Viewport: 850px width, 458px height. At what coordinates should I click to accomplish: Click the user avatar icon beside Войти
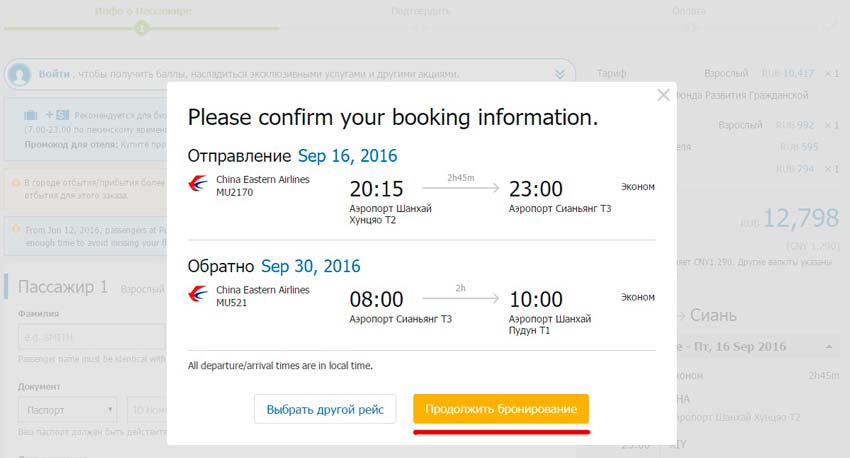(20, 75)
